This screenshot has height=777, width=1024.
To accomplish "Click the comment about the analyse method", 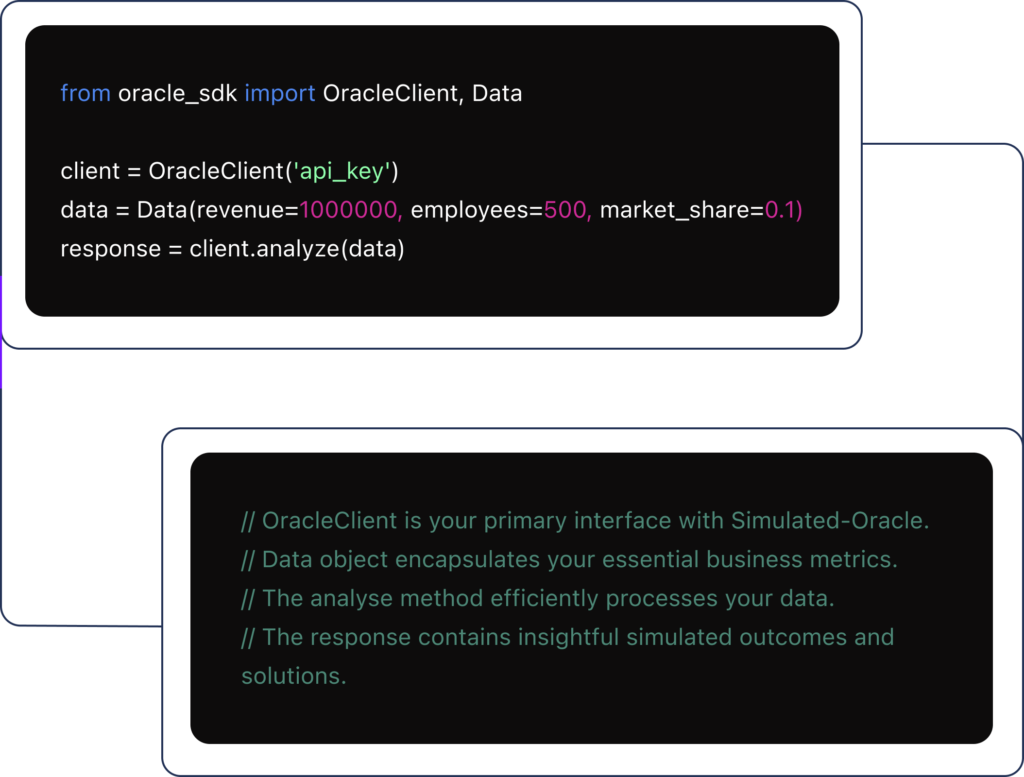I will [x=537, y=598].
